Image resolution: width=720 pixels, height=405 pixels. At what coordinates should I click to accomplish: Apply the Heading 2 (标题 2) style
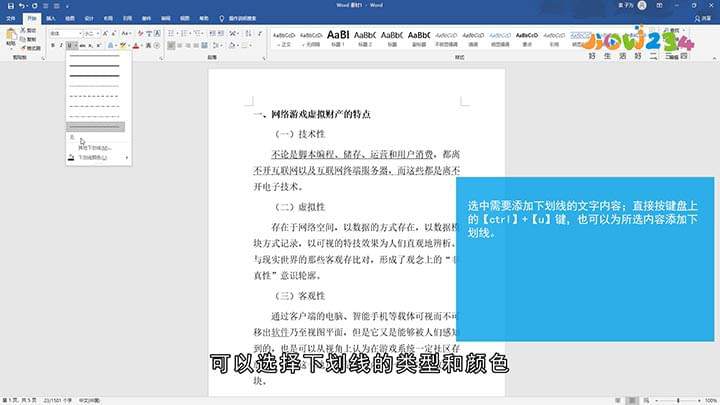coord(365,39)
